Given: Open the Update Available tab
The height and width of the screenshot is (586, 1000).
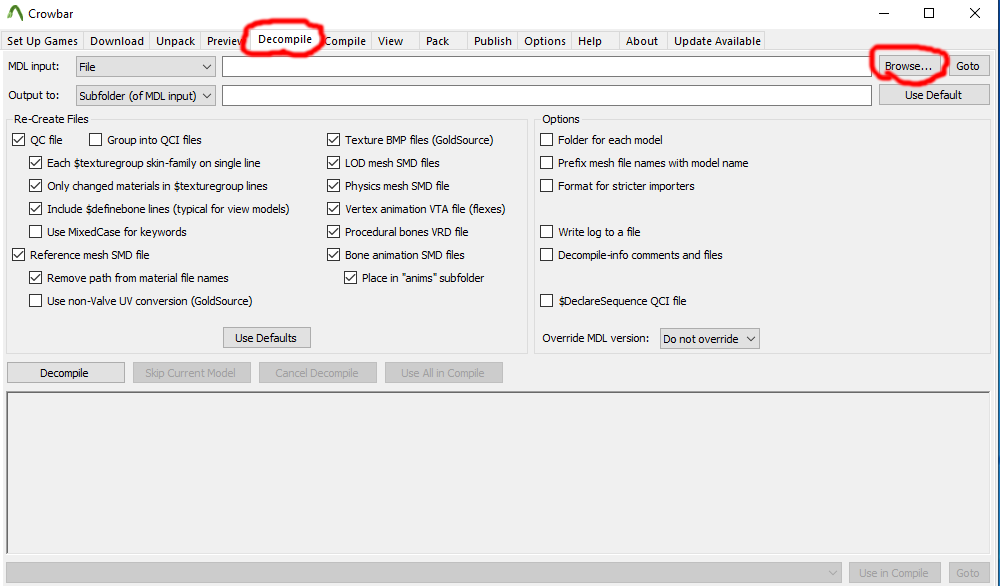Looking at the screenshot, I should tap(717, 41).
